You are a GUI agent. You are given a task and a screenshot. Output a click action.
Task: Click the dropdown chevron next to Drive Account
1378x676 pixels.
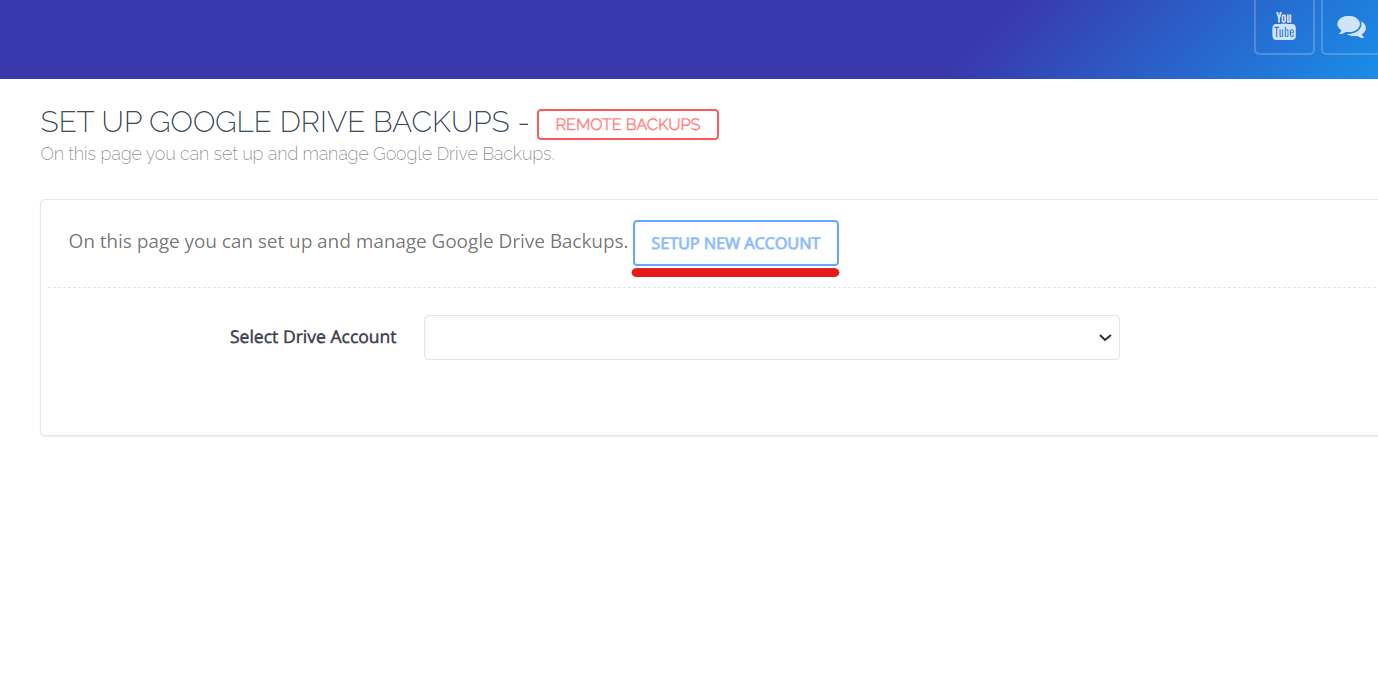[x=1104, y=337]
